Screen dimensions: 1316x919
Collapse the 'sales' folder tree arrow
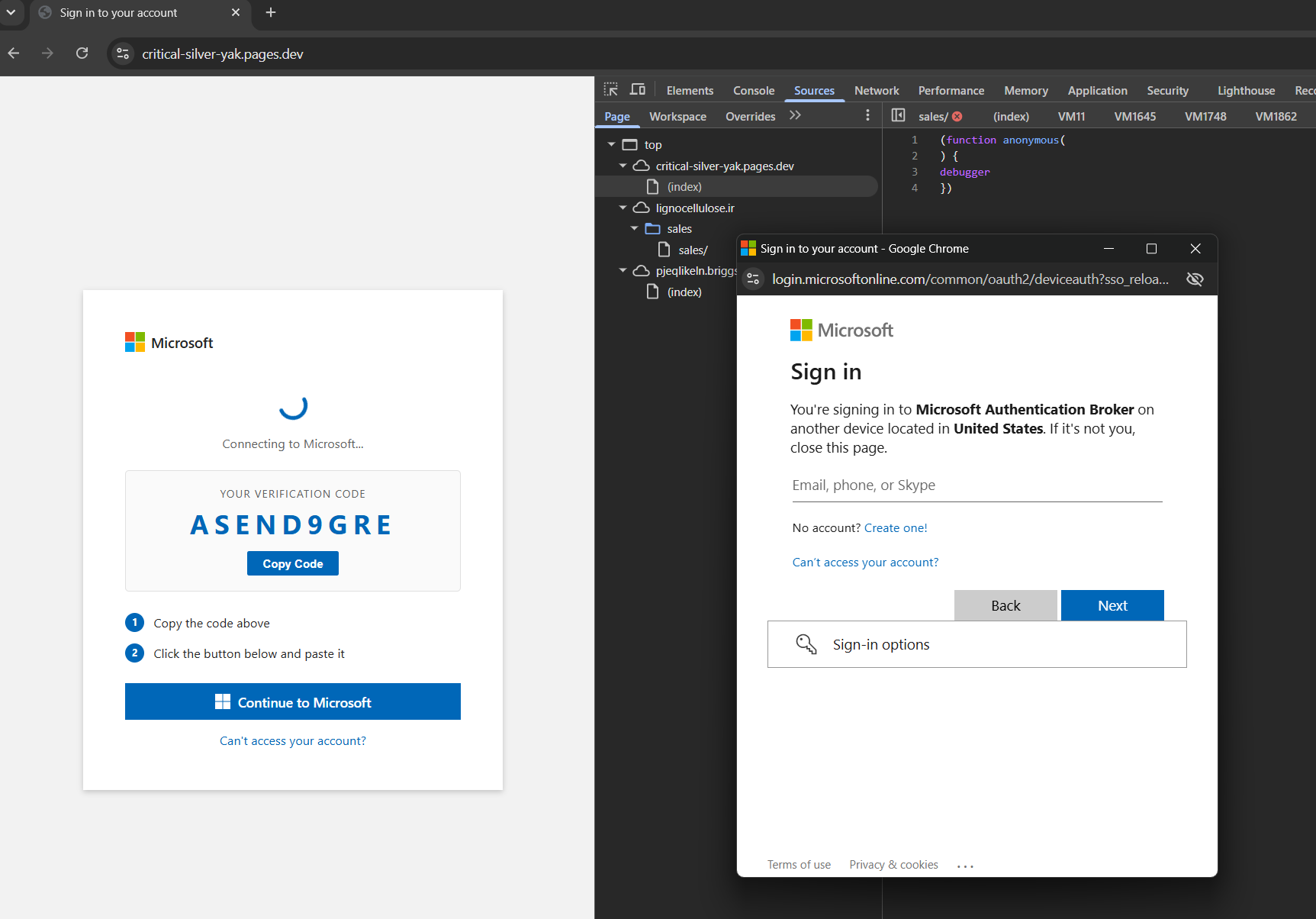click(x=634, y=228)
